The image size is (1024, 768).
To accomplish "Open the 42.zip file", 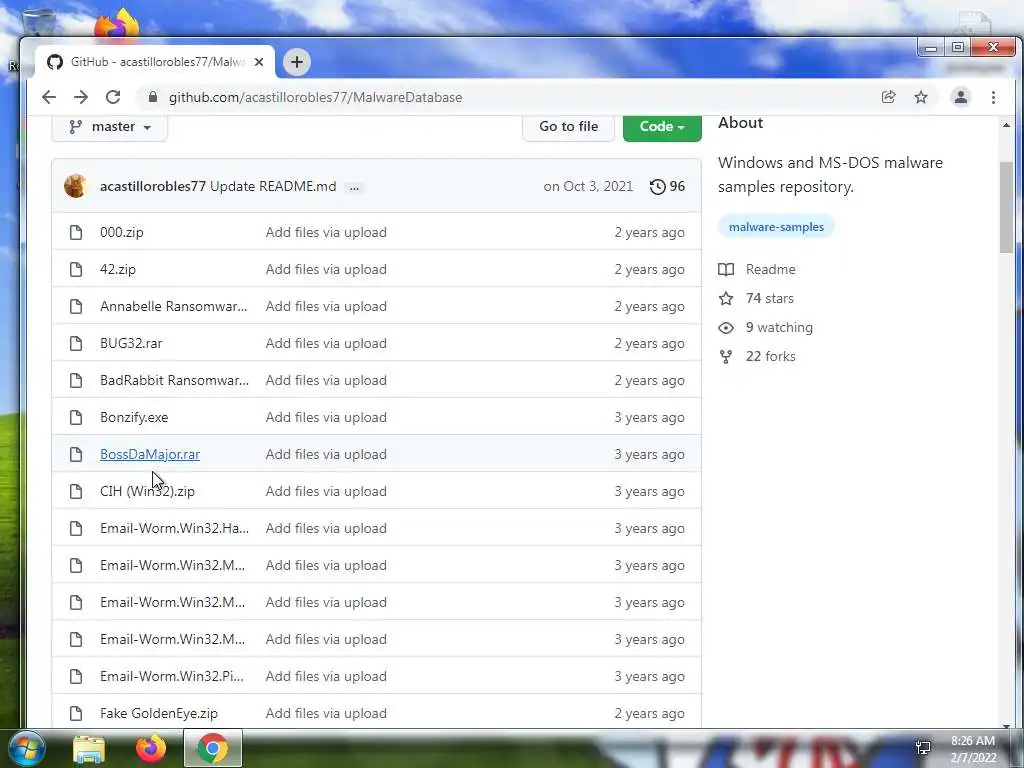I will (x=118, y=269).
